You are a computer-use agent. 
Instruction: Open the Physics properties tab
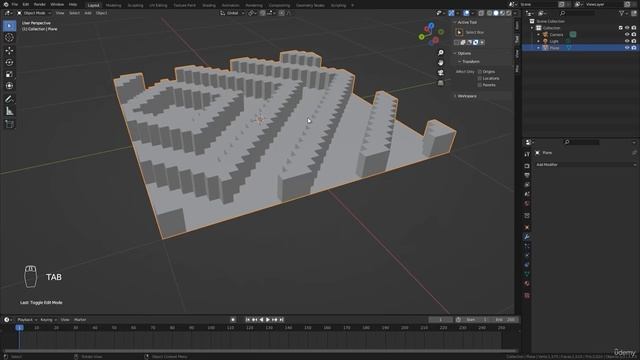click(527, 256)
